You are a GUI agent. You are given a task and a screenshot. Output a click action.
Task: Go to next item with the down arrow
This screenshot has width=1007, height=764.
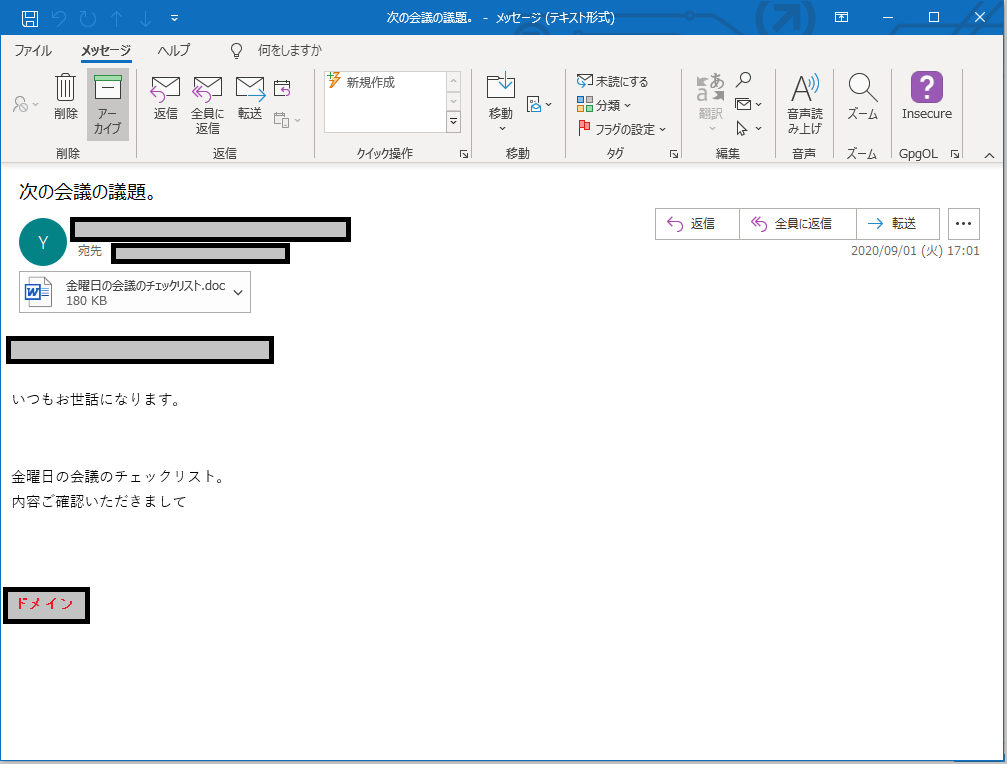click(x=146, y=18)
